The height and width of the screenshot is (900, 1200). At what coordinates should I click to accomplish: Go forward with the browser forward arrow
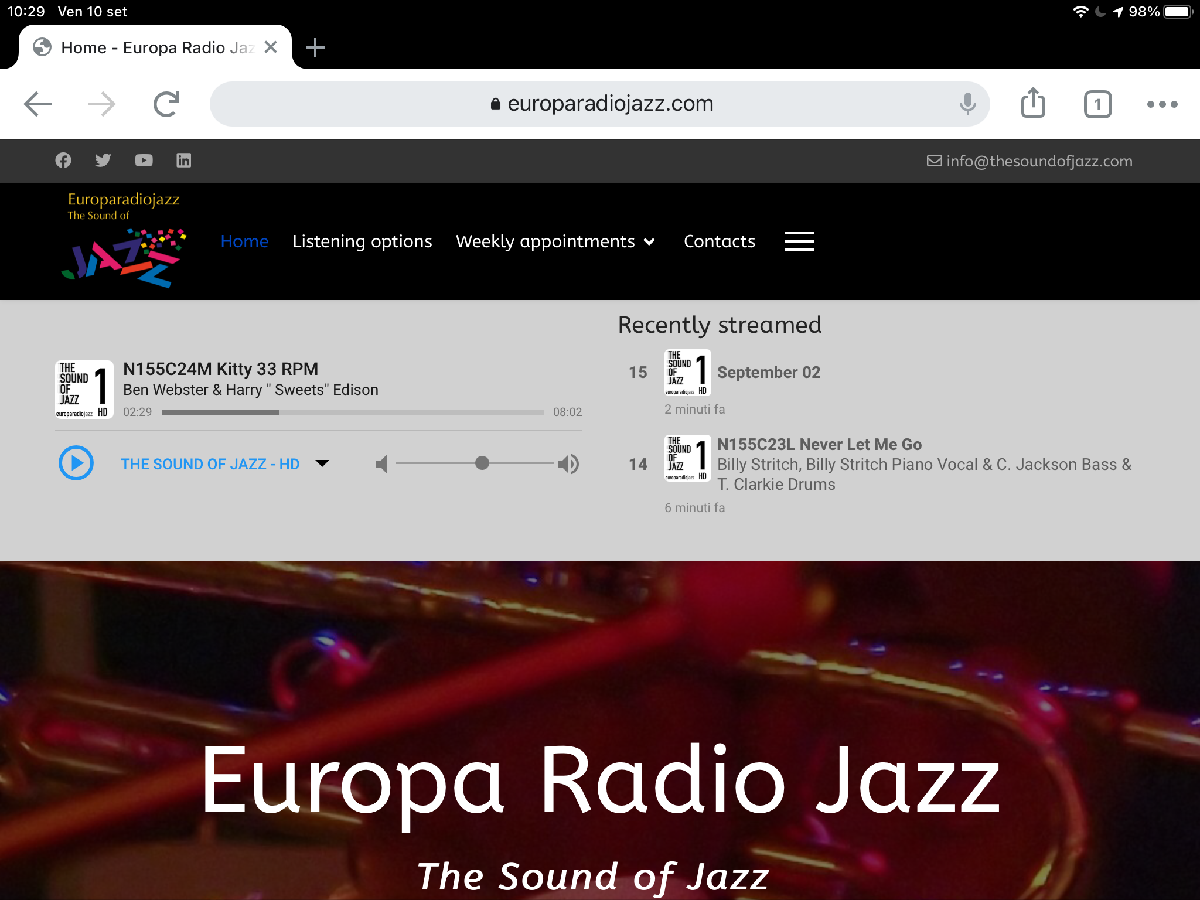[x=101, y=104]
